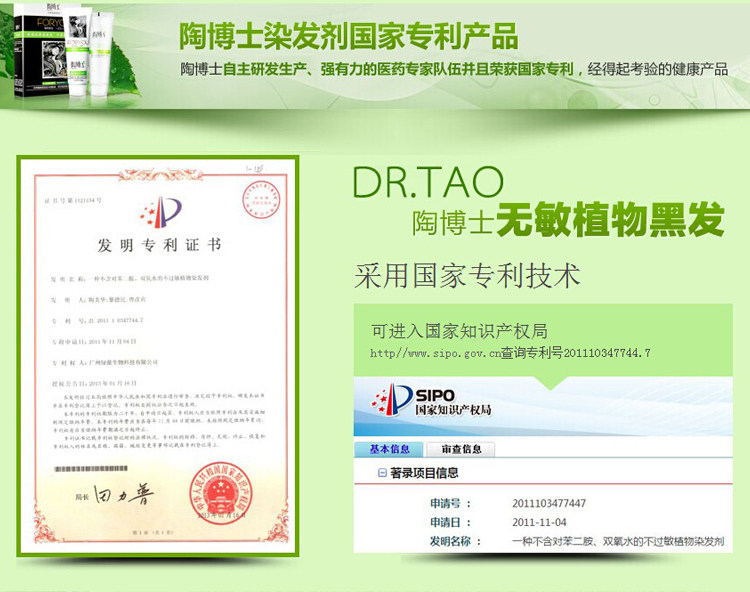Click the 申请号 label
The height and width of the screenshot is (592, 750).
click(450, 503)
